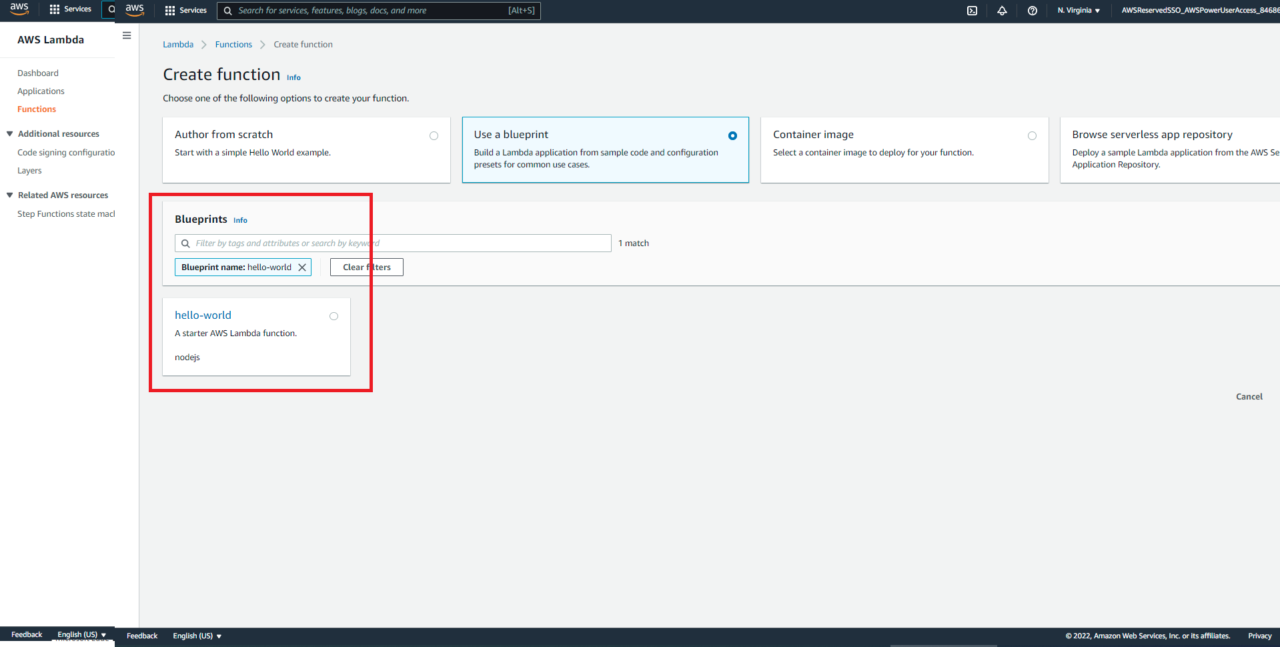The image size is (1280, 647).
Task: Click the Info link beside Blueprints
Action: coord(240,220)
